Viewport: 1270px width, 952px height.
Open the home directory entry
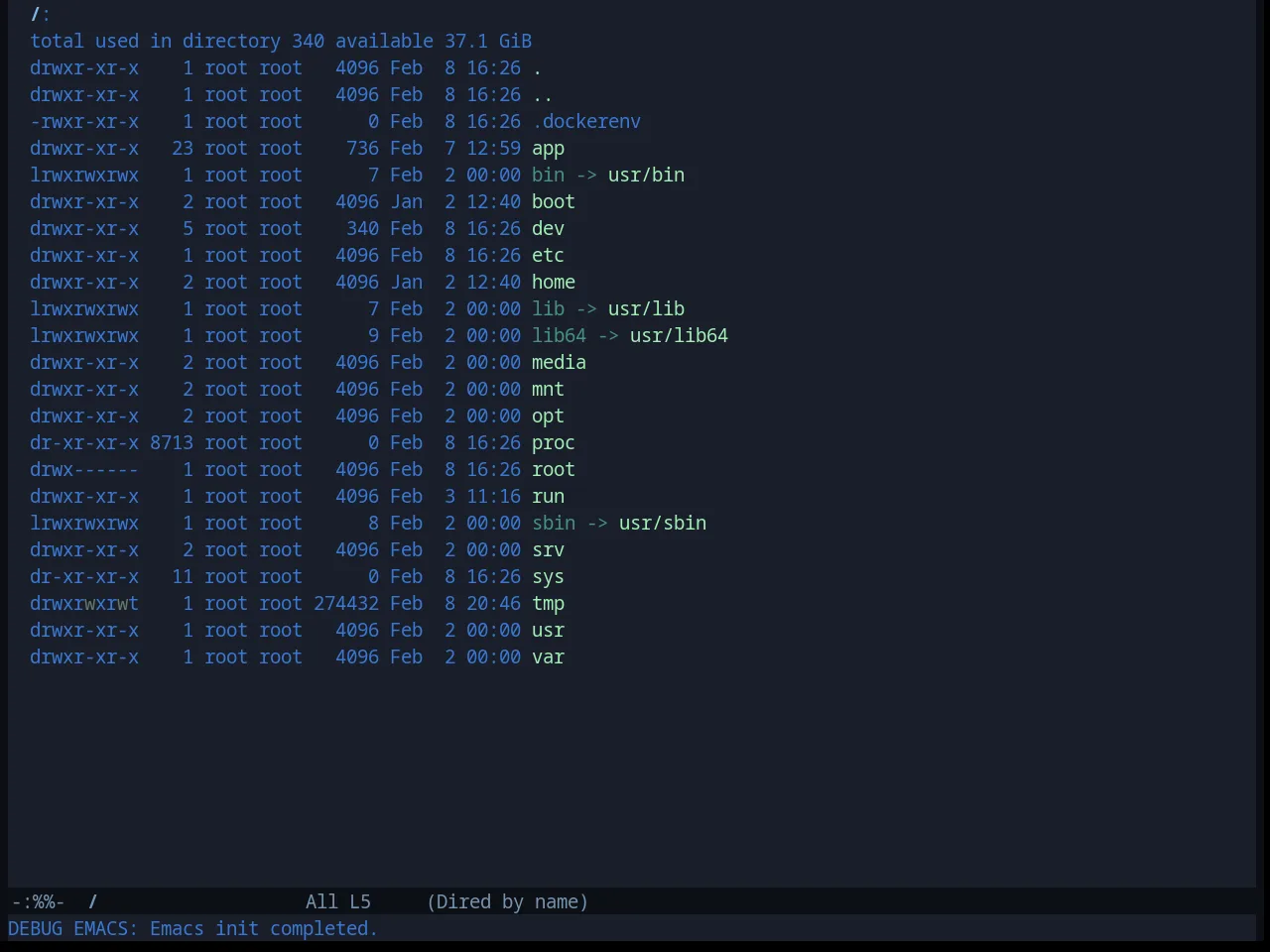(x=554, y=283)
